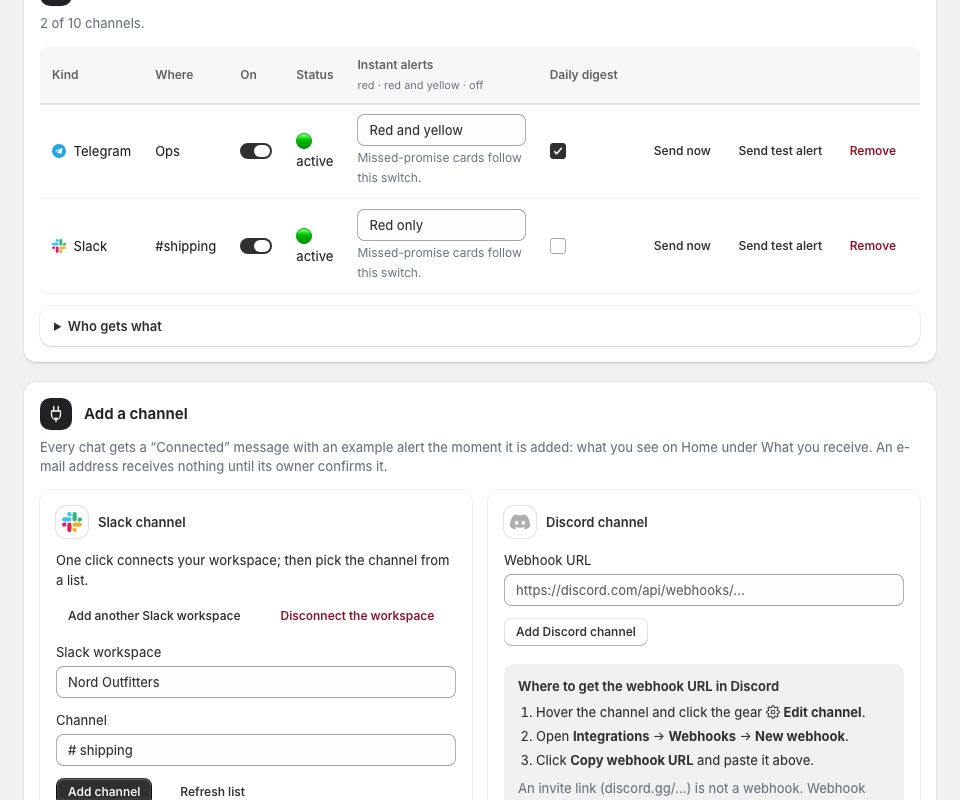Click 'Refresh list' for Slack channels

point(212,791)
